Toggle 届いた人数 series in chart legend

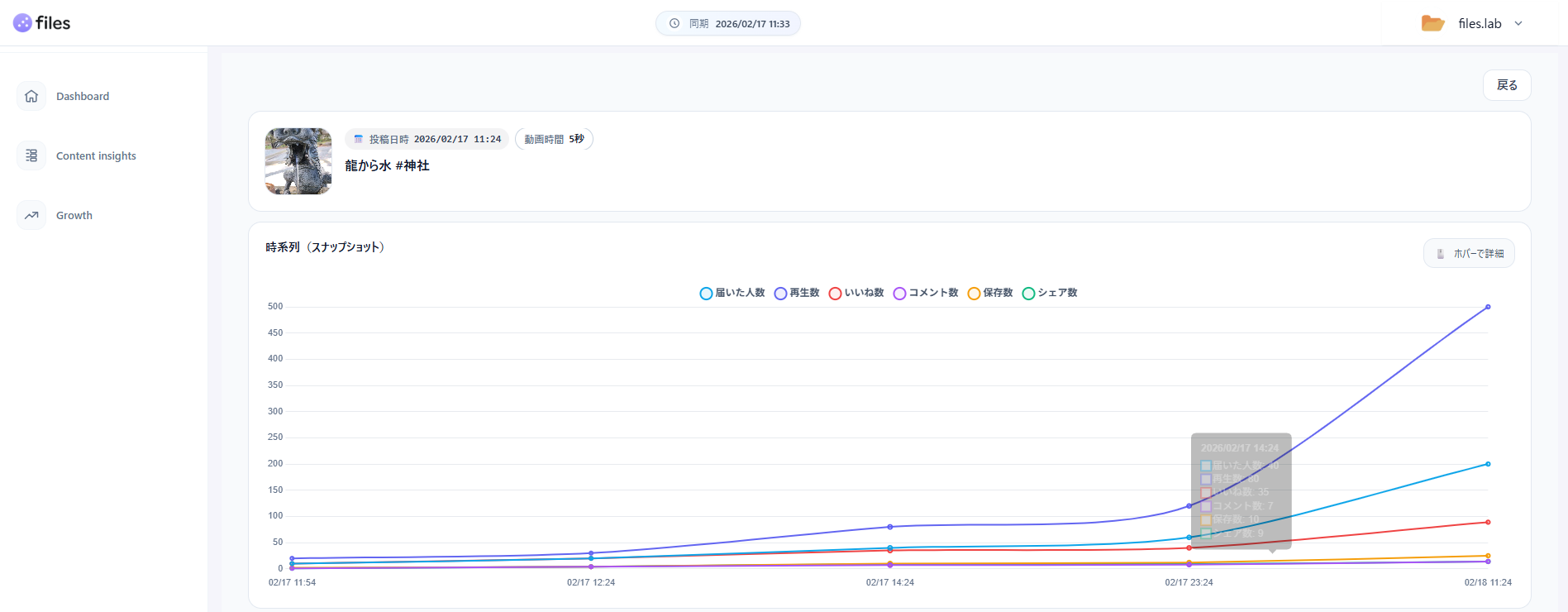coord(732,293)
